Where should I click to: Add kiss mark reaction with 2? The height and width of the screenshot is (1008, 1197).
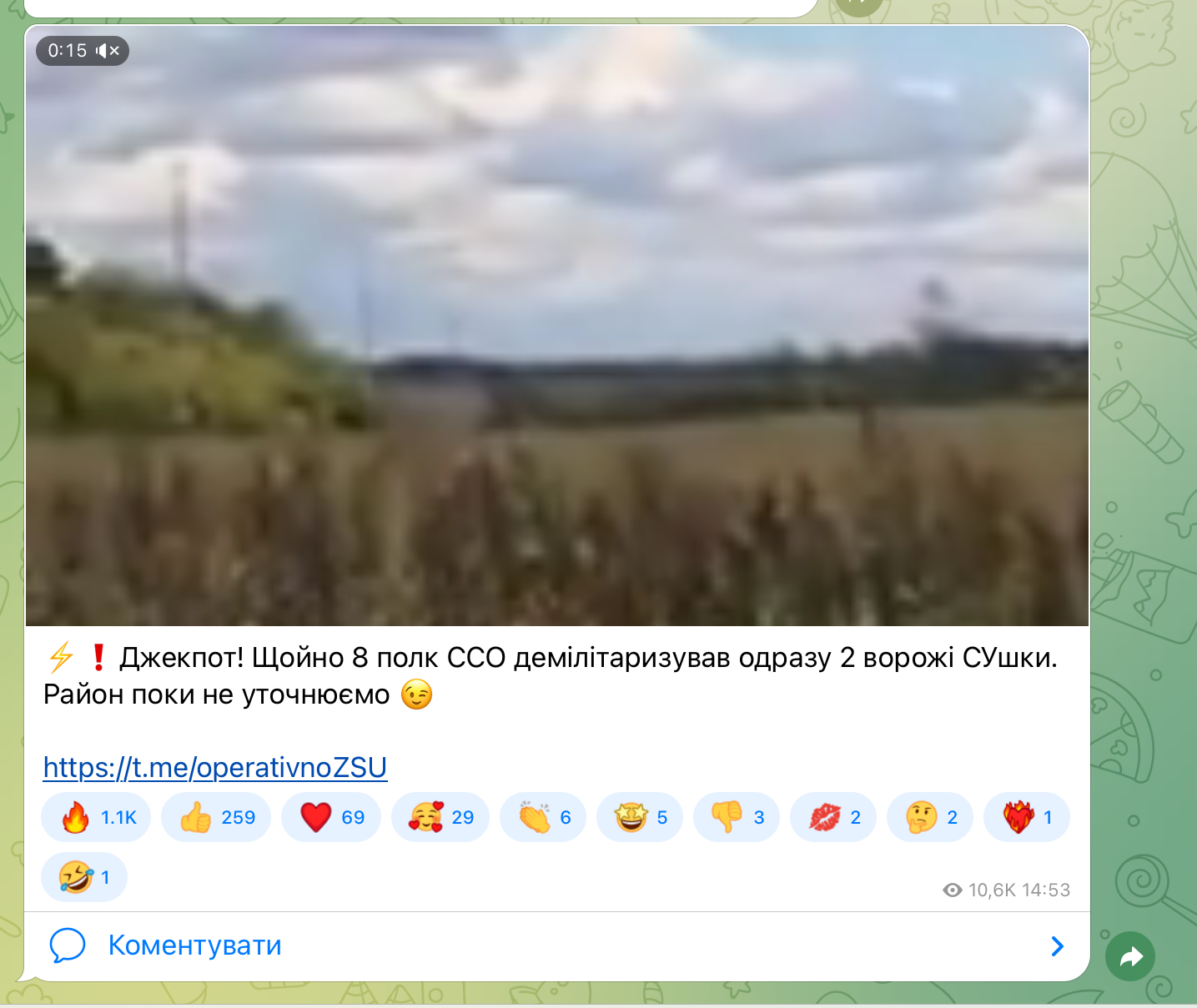[x=833, y=817]
